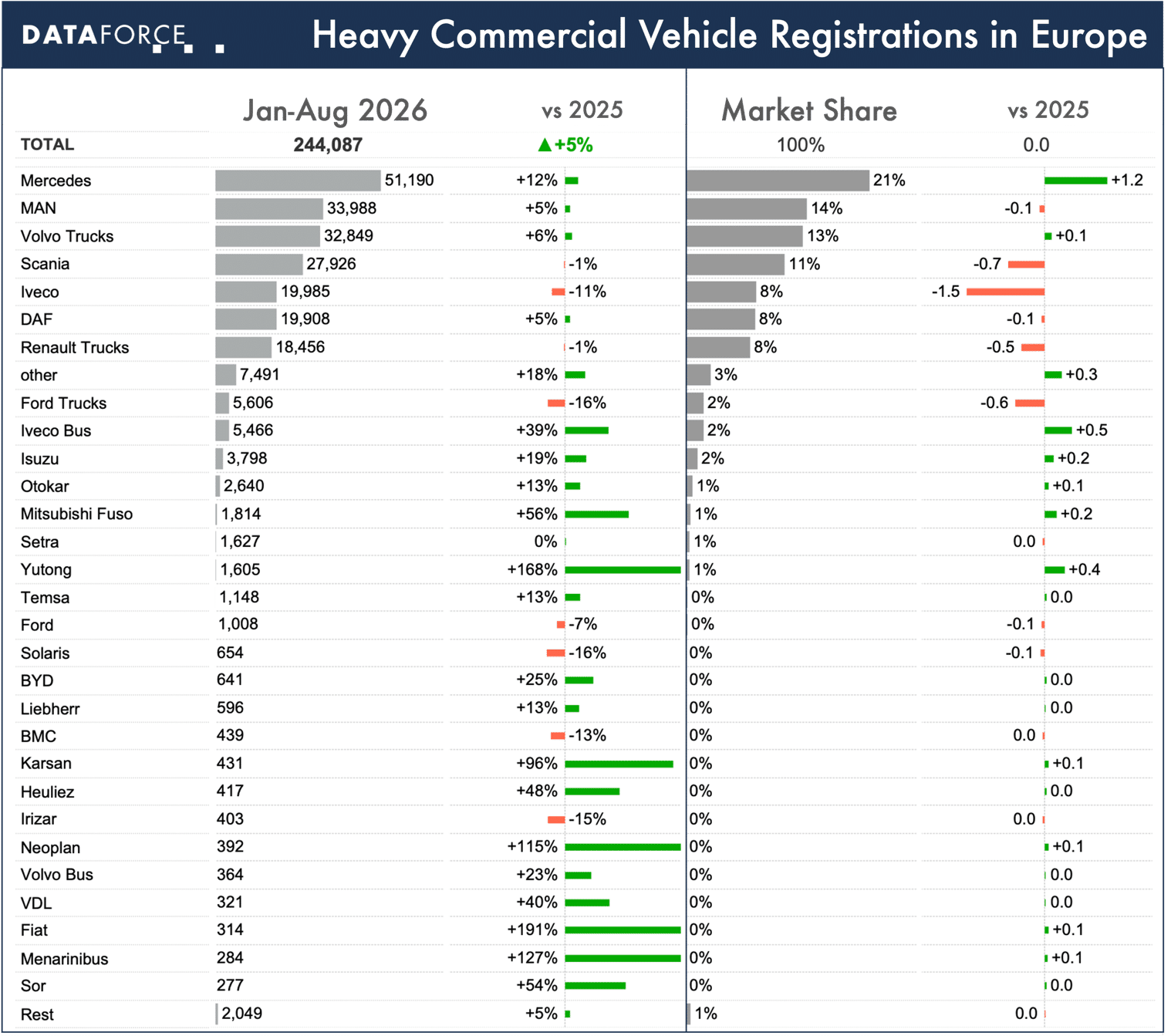Select the 'Otokar' brand label
Screen dimensions: 1171x1036
pos(45,487)
